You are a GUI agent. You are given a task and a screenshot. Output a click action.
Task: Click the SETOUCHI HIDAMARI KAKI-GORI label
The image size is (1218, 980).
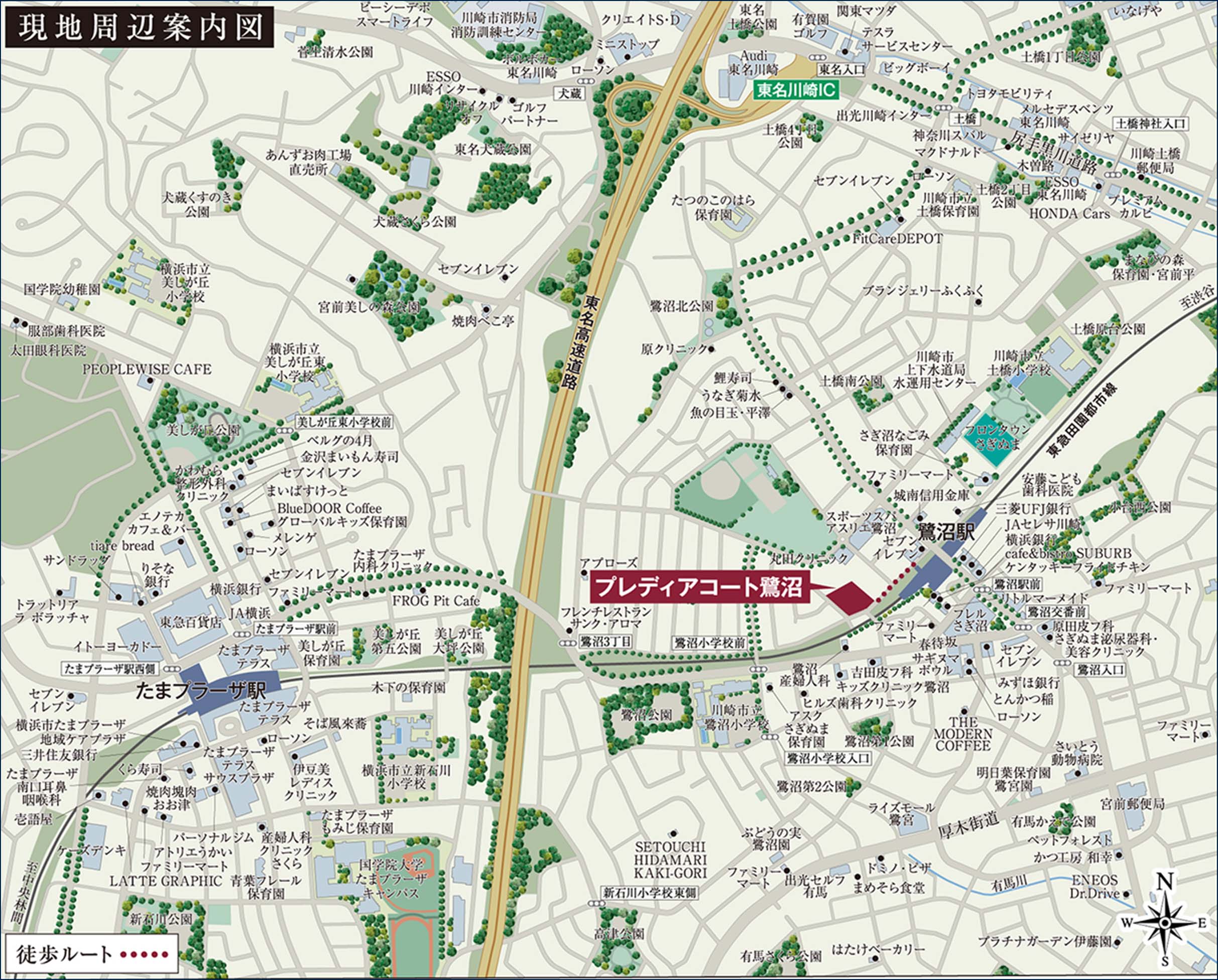click(670, 860)
